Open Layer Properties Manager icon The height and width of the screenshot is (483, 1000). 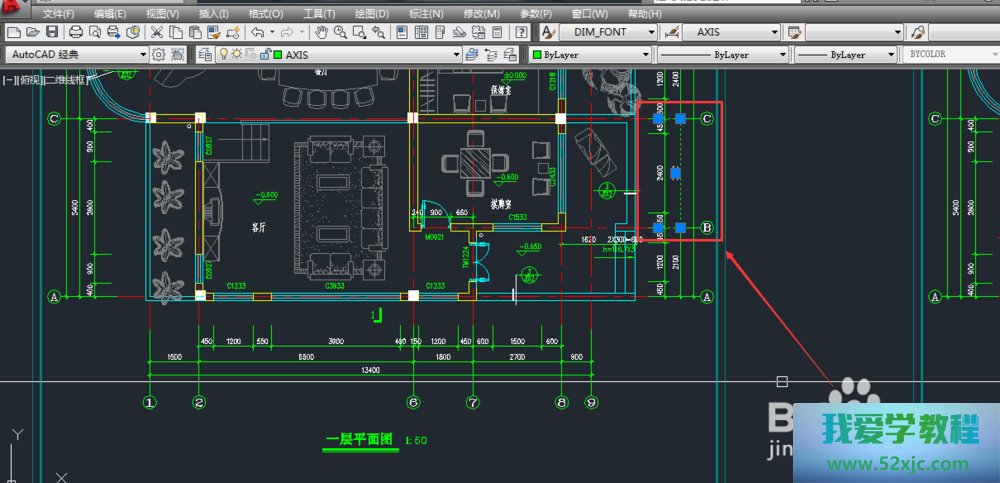(x=204, y=55)
